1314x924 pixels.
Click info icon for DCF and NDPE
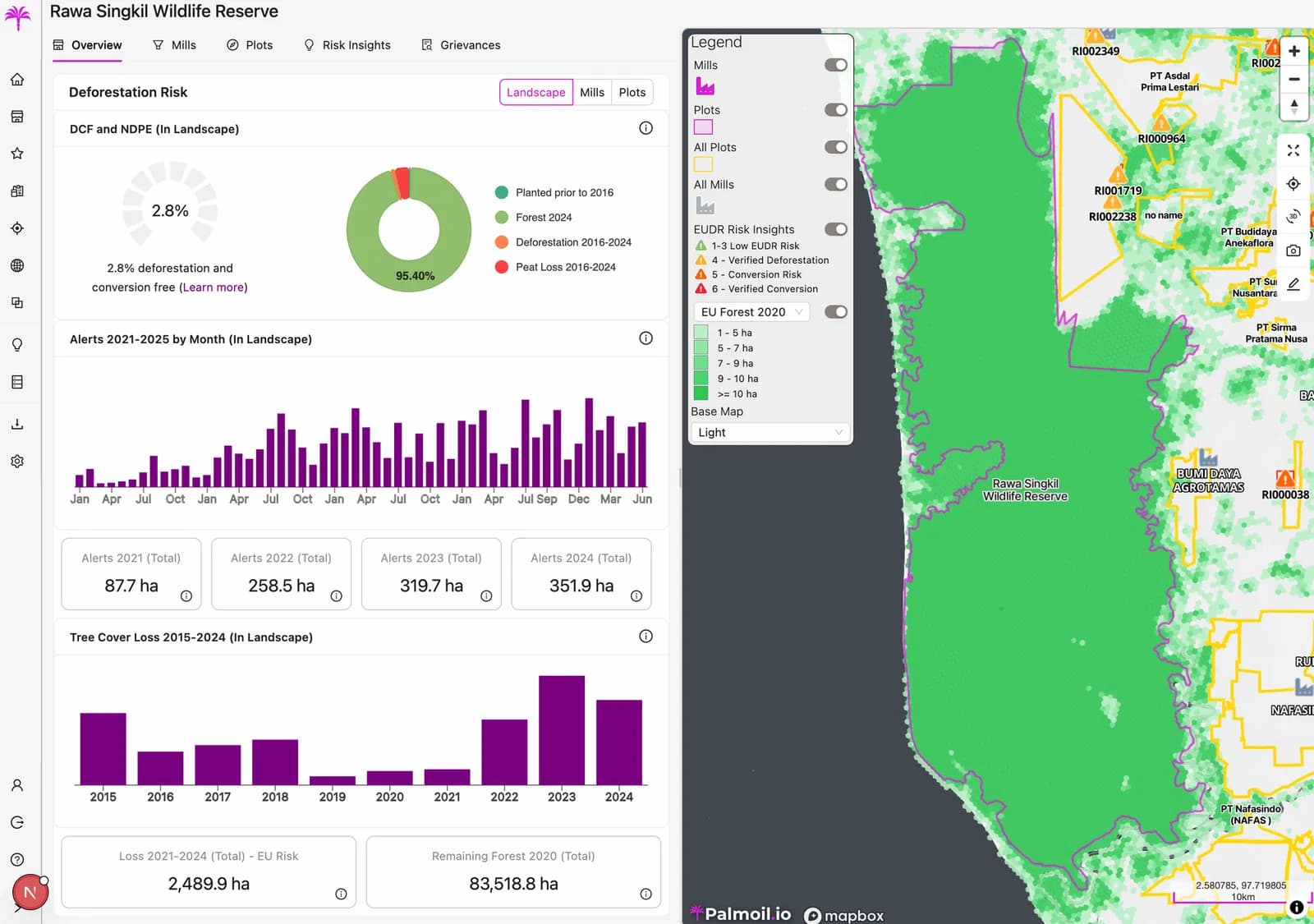coord(646,128)
